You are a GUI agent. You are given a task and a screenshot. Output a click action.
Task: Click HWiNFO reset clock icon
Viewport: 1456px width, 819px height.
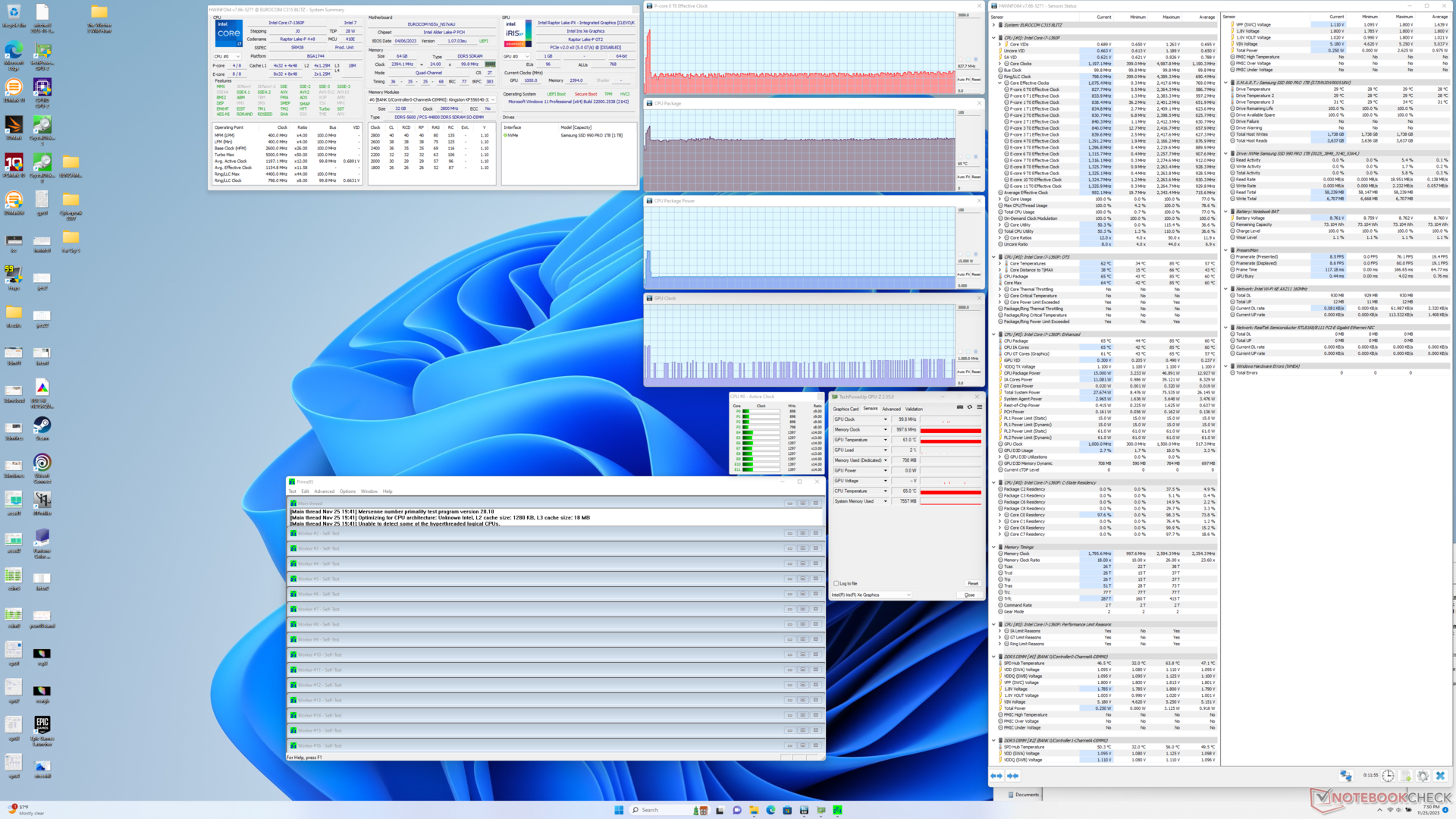coord(1388,776)
